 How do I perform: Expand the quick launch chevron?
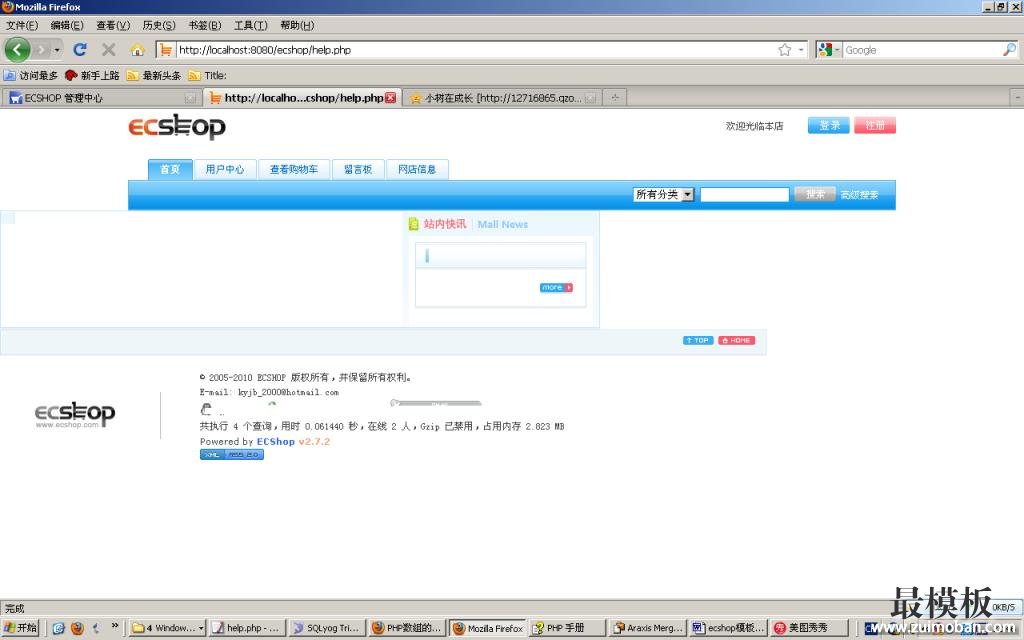point(115,626)
